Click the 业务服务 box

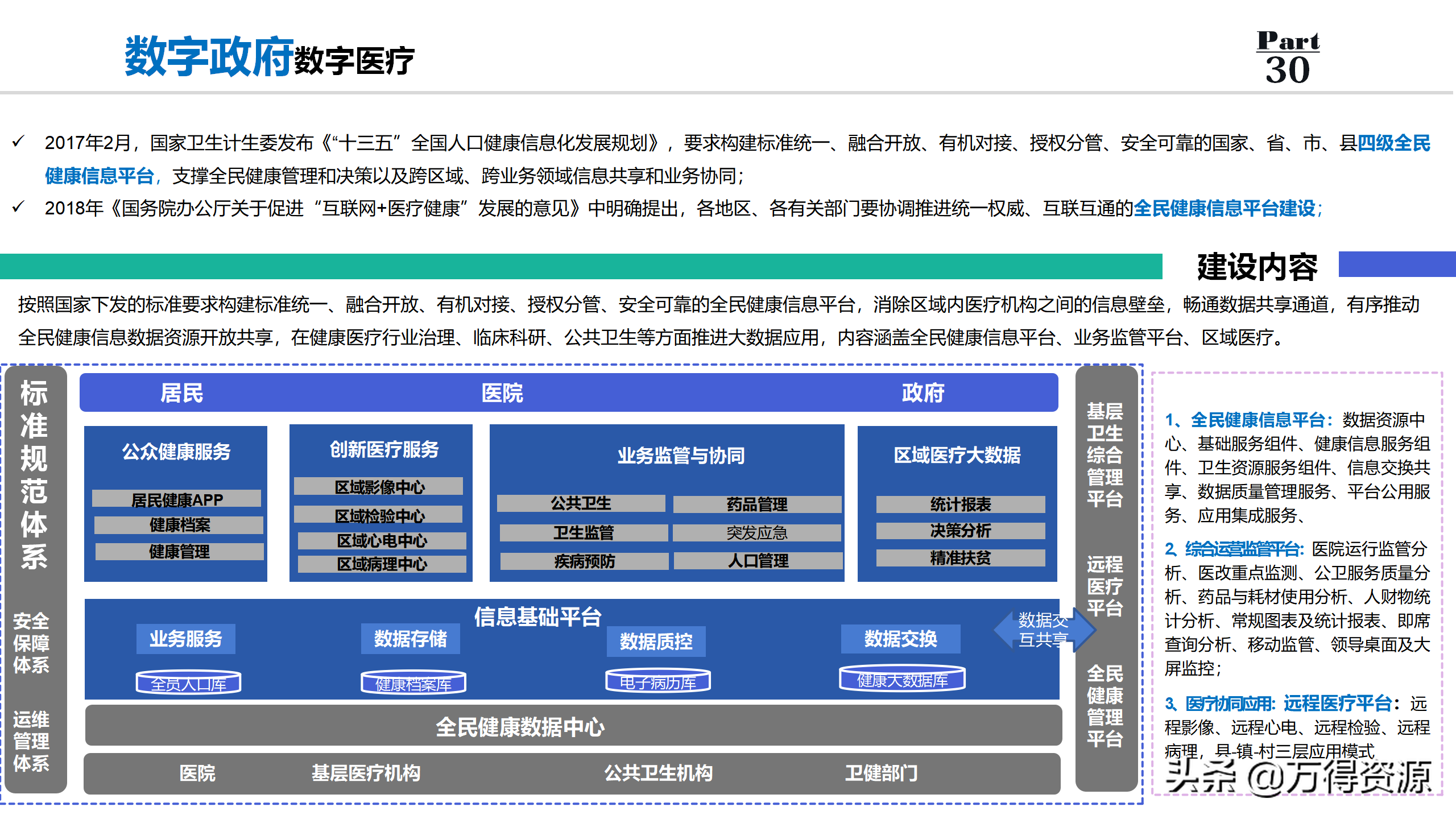click(185, 639)
